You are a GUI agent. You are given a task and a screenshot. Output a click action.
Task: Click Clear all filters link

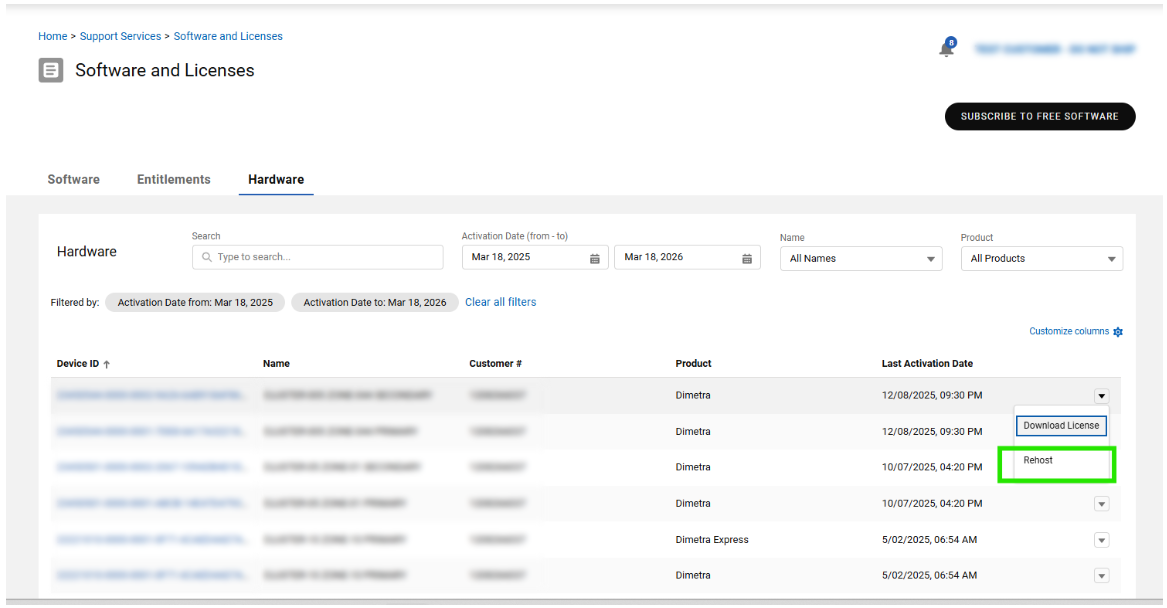500,302
